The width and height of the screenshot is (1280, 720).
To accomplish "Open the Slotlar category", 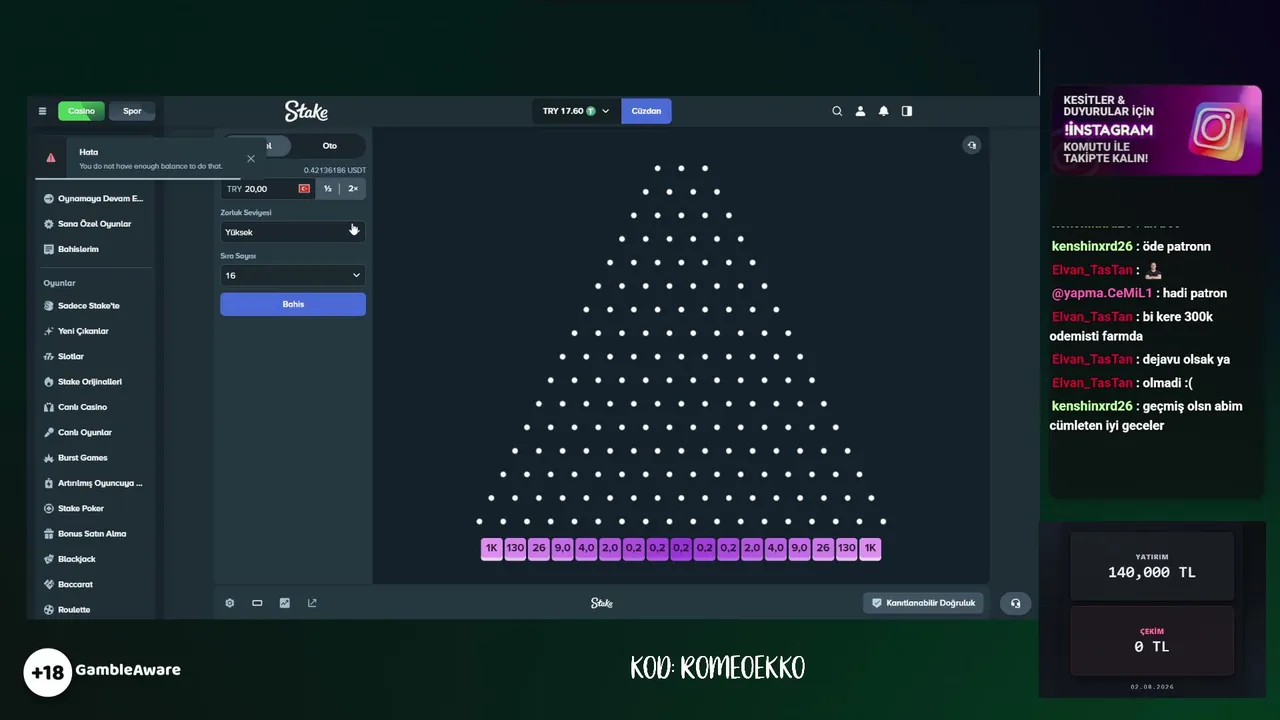I will pyautogui.click(x=71, y=356).
